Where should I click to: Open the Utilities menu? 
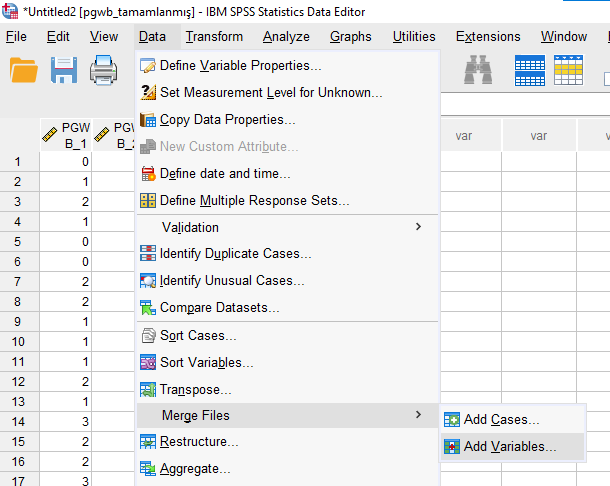(414, 37)
